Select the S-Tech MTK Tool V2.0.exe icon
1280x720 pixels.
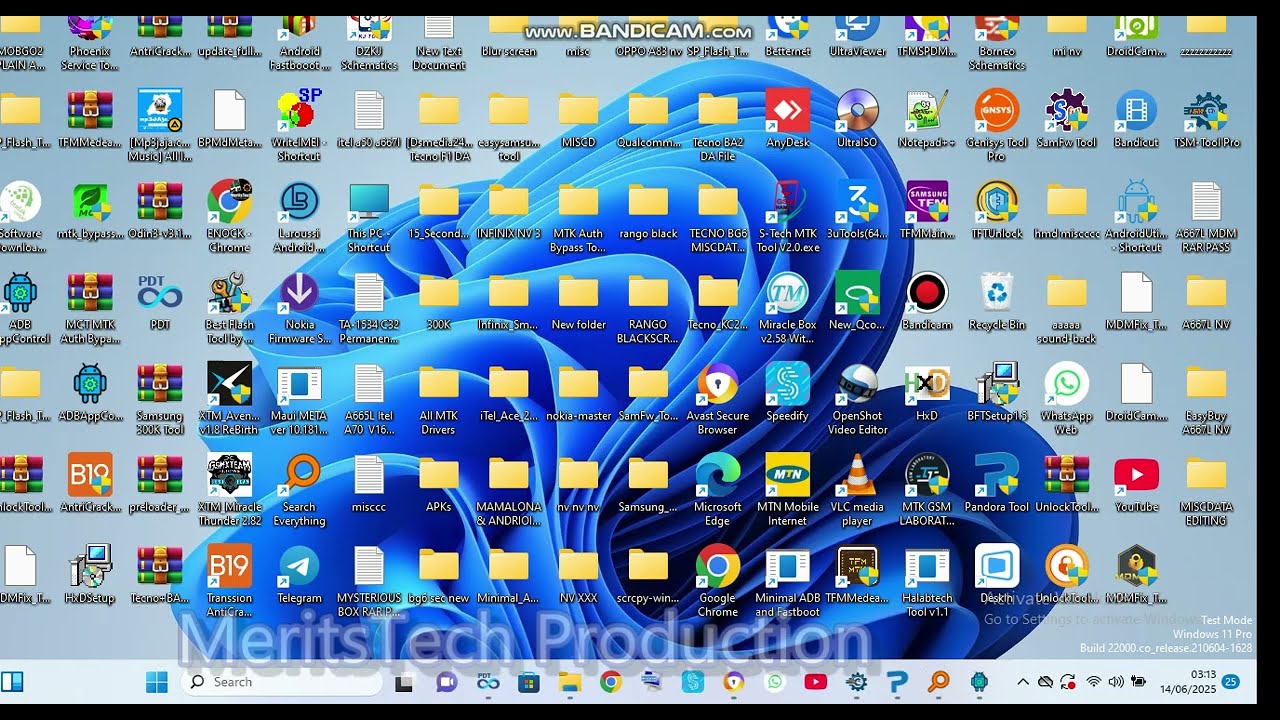pyautogui.click(x=788, y=217)
